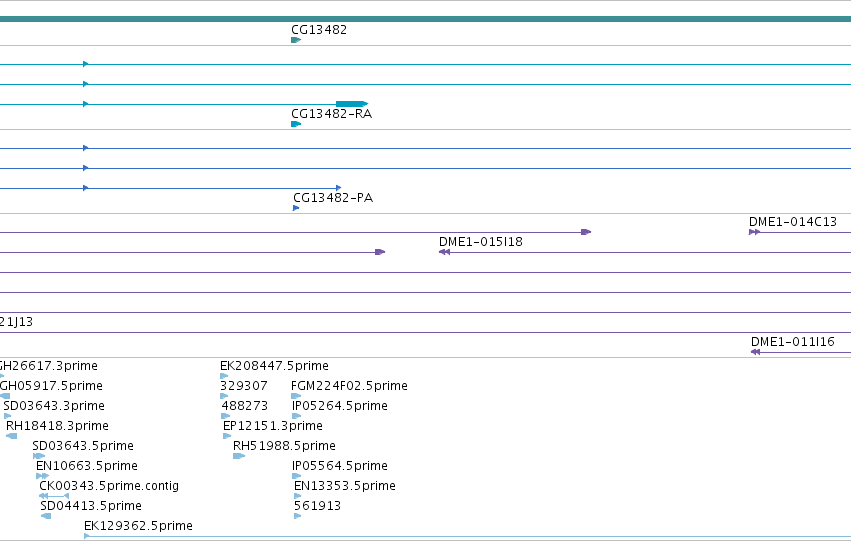Click the RH18418.3prime label
Viewport: 851px width, 541px height.
[x=58, y=426]
